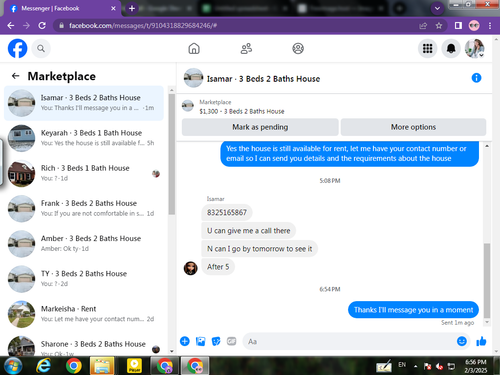Screen dimensions: 500x375
Task: Share this page icon in address bar
Action: (423, 26)
